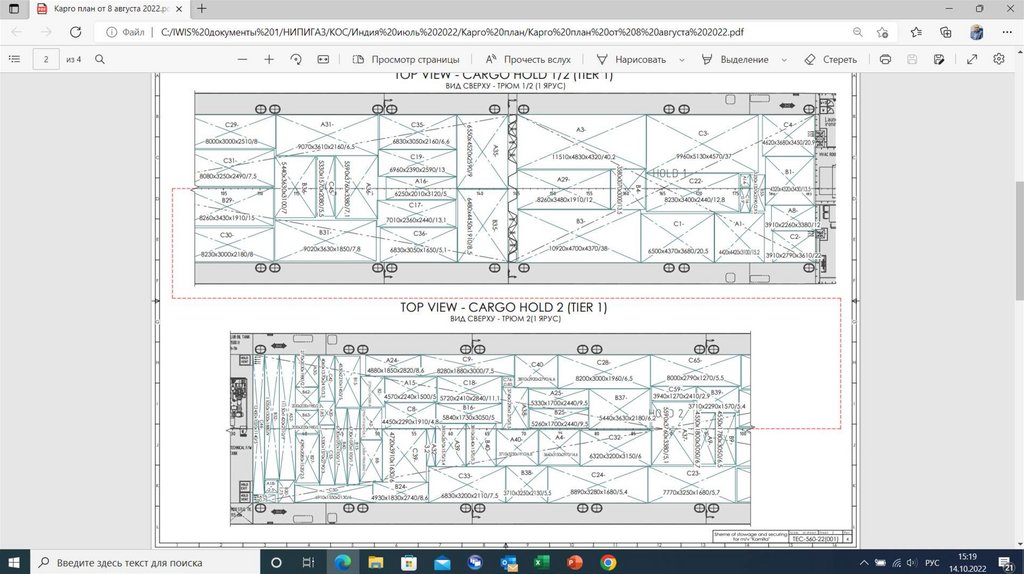The width and height of the screenshot is (1024, 574).
Task: Expand the Выделение highlight options dropdown
Action: click(x=783, y=59)
